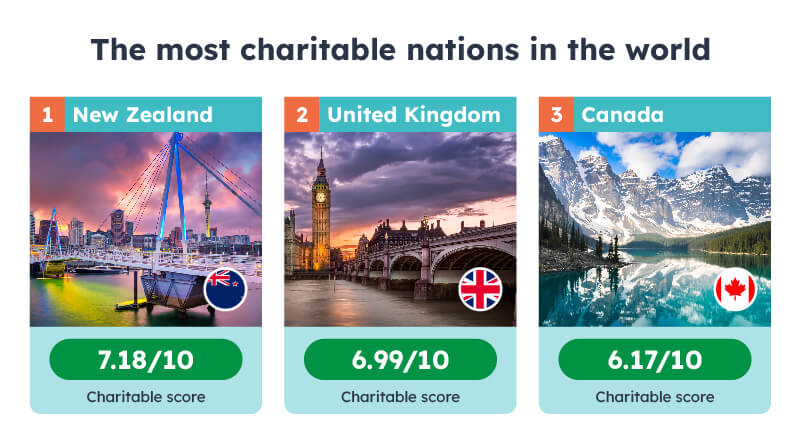Click Charitable score text under Canada
This screenshot has width=801, height=444.
[x=655, y=397]
